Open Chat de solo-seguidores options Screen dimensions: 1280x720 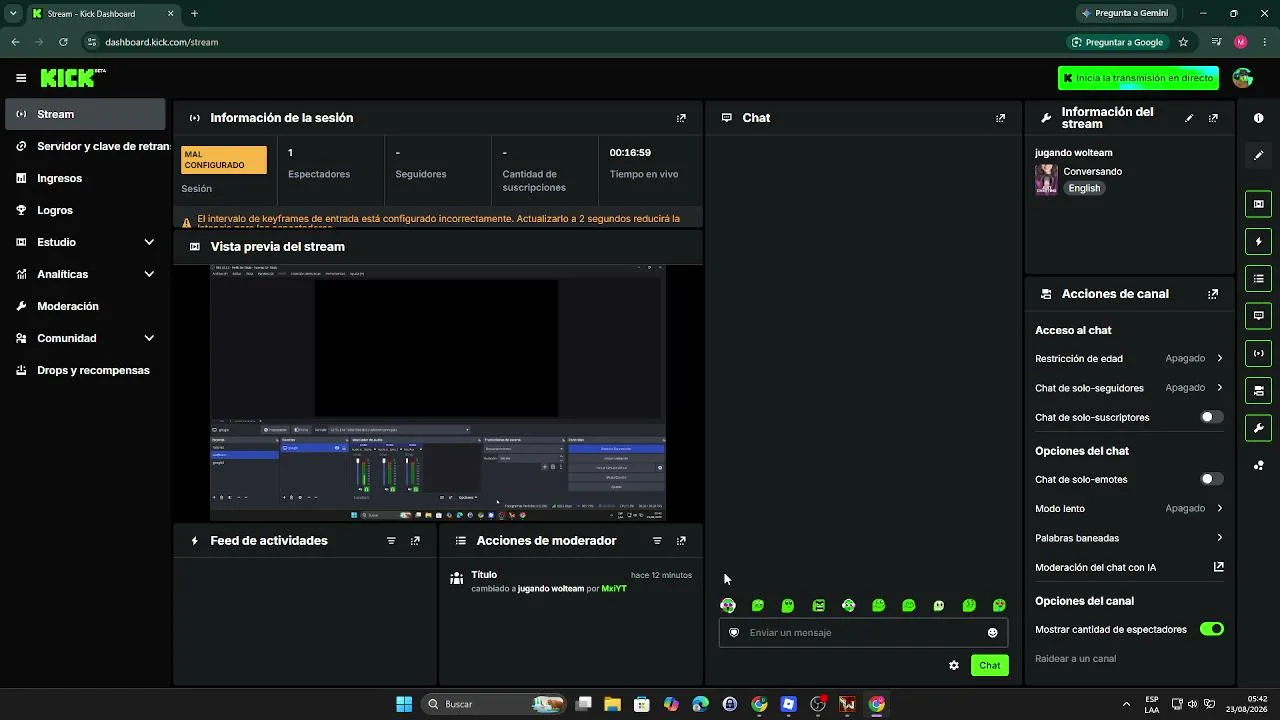pyautogui.click(x=1129, y=388)
